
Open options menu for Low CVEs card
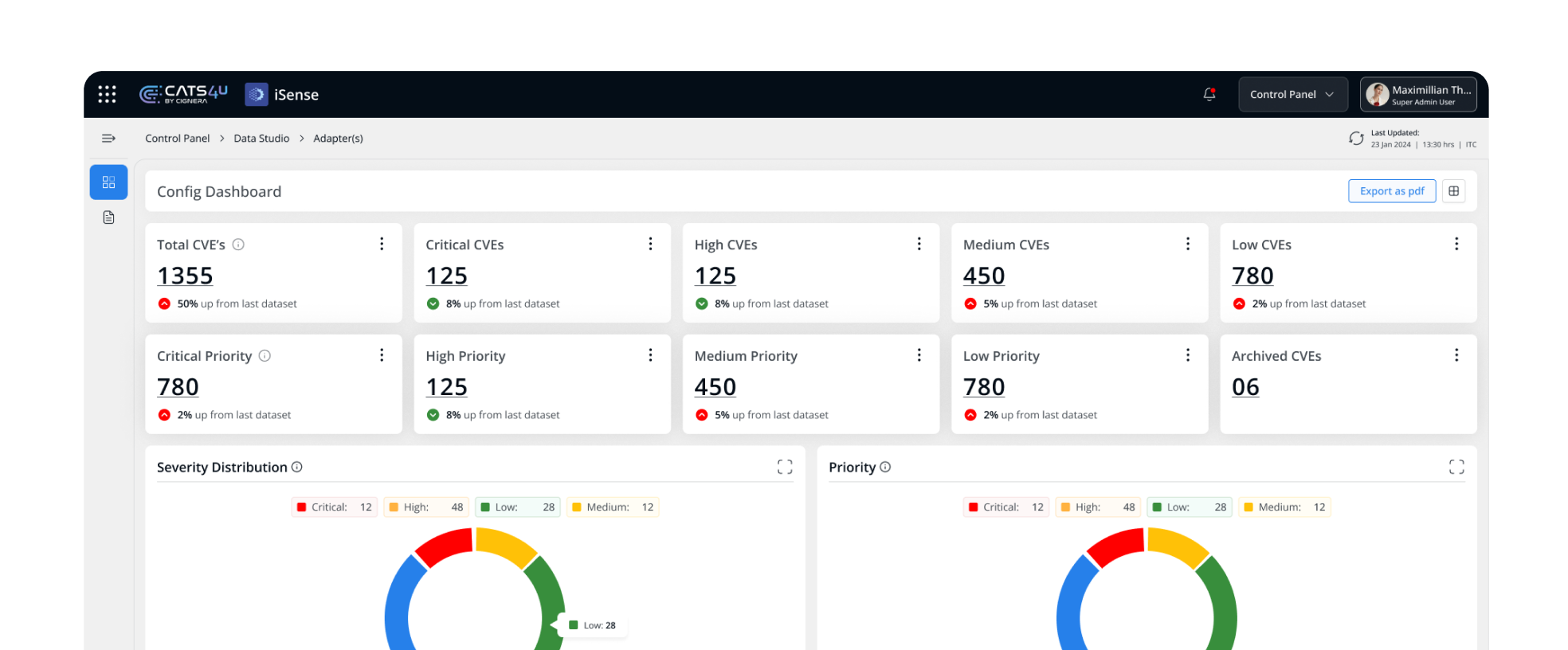click(1456, 244)
